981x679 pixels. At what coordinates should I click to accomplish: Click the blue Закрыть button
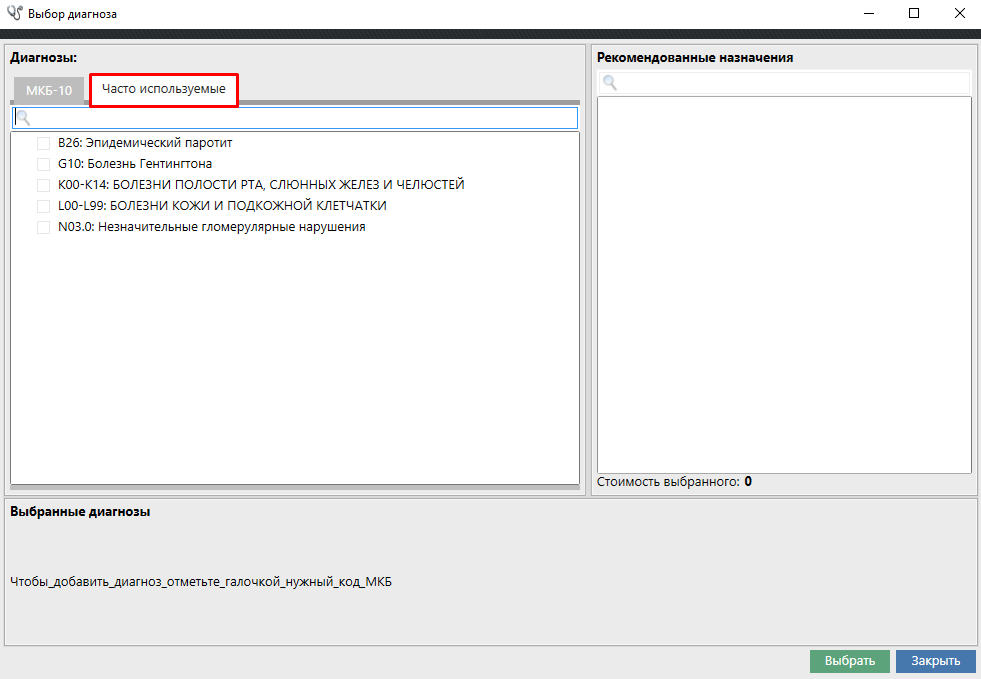935,661
